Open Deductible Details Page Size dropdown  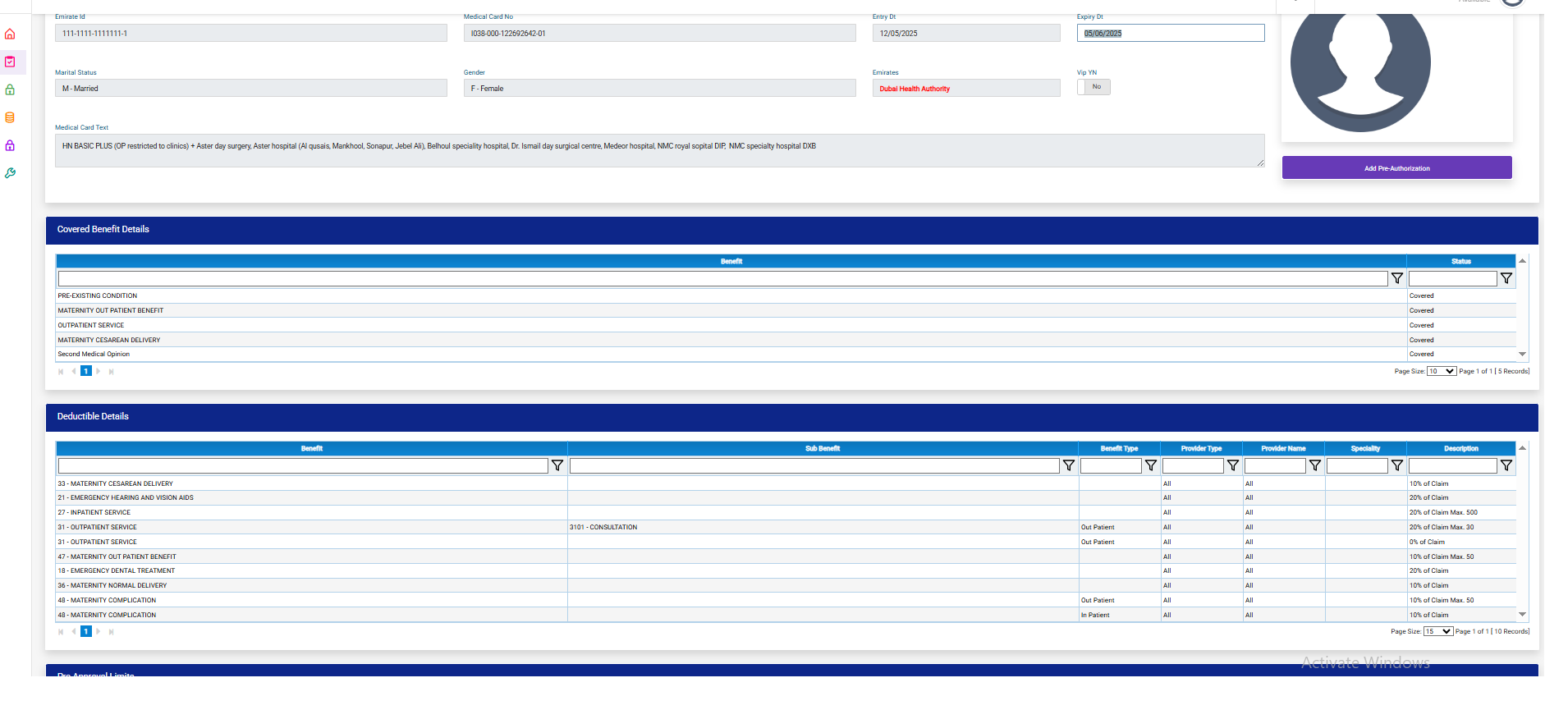click(x=1437, y=632)
